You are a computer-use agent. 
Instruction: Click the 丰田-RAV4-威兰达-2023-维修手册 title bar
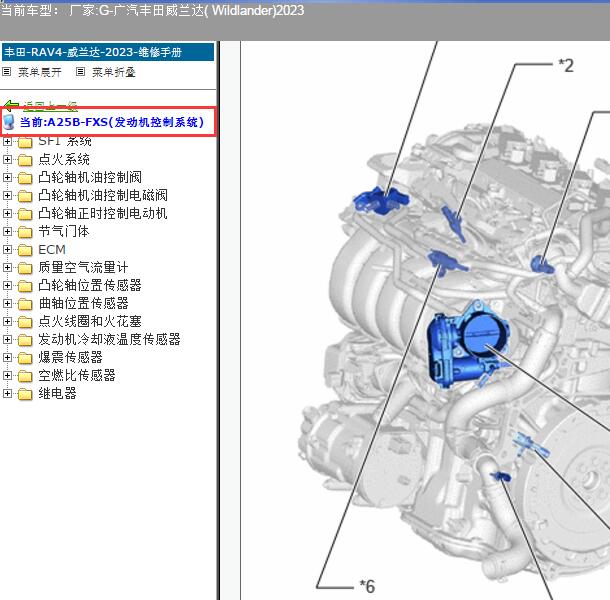pyautogui.click(x=108, y=52)
